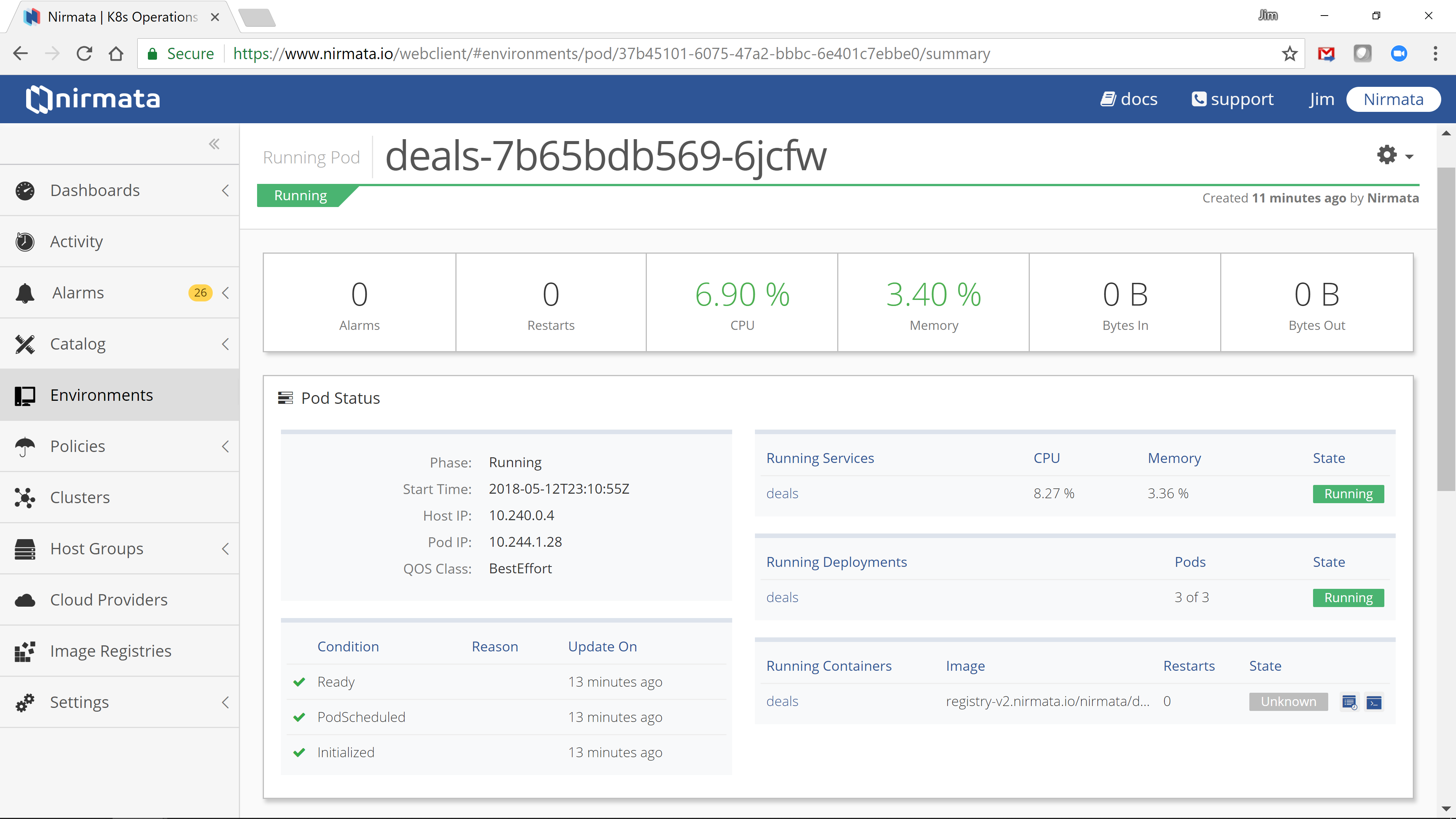
Task: Collapse the sidebar with double-chevron icon
Action: pos(213,144)
